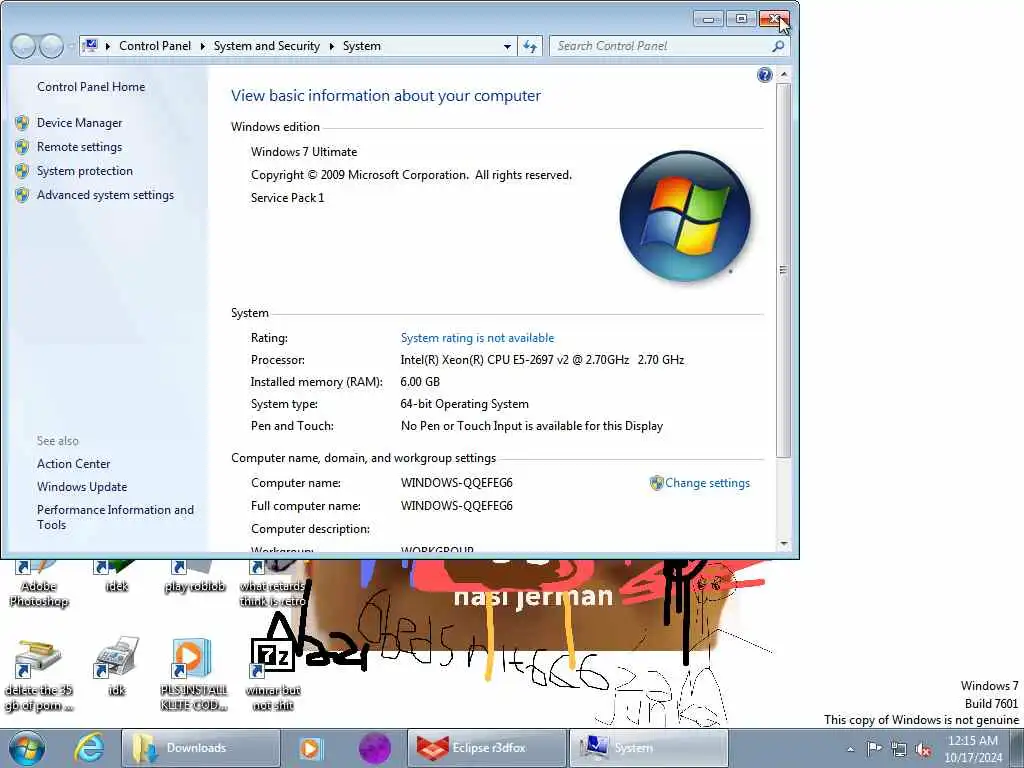Expand arrow after Control Panel breadcrumb
Viewport: 1024px width, 768px height.
coord(202,46)
